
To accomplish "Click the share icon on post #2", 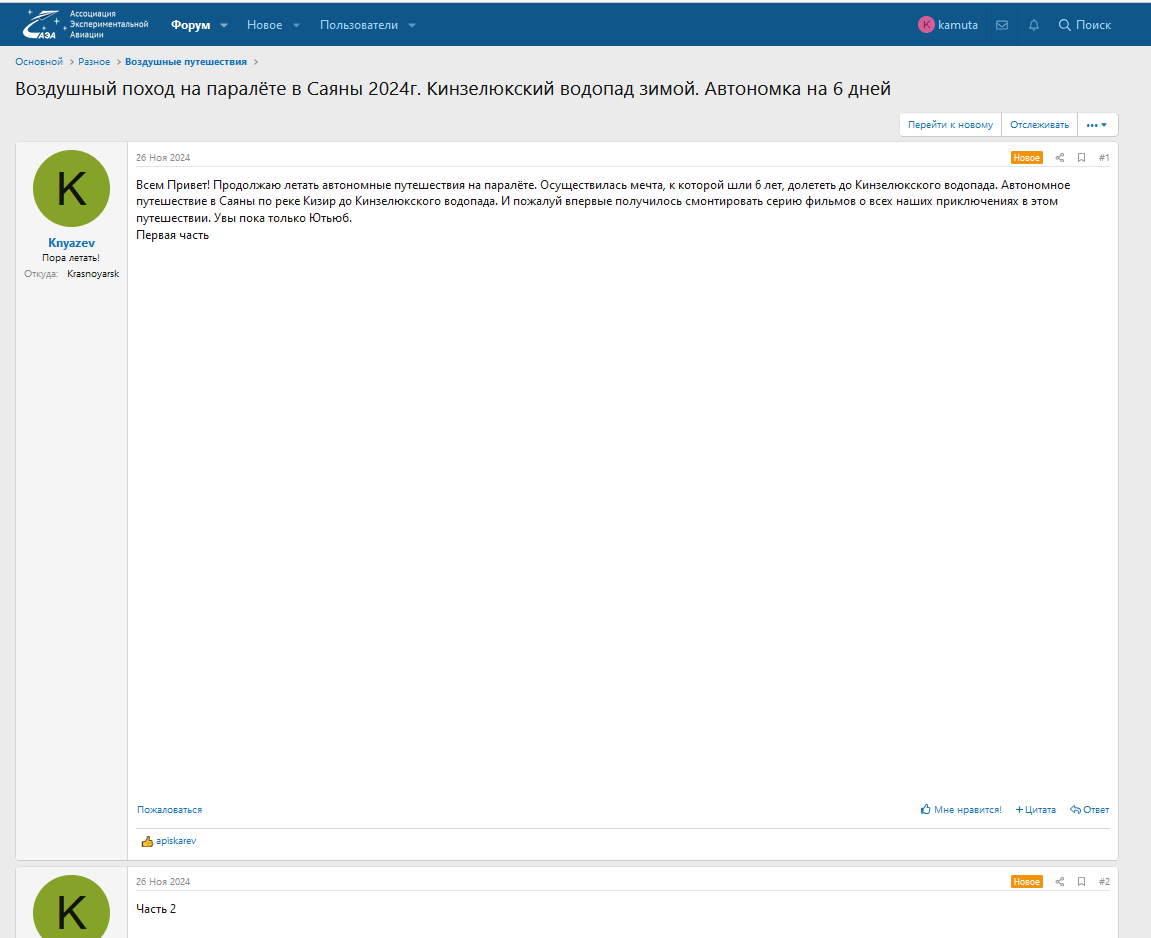I will (x=1060, y=882).
